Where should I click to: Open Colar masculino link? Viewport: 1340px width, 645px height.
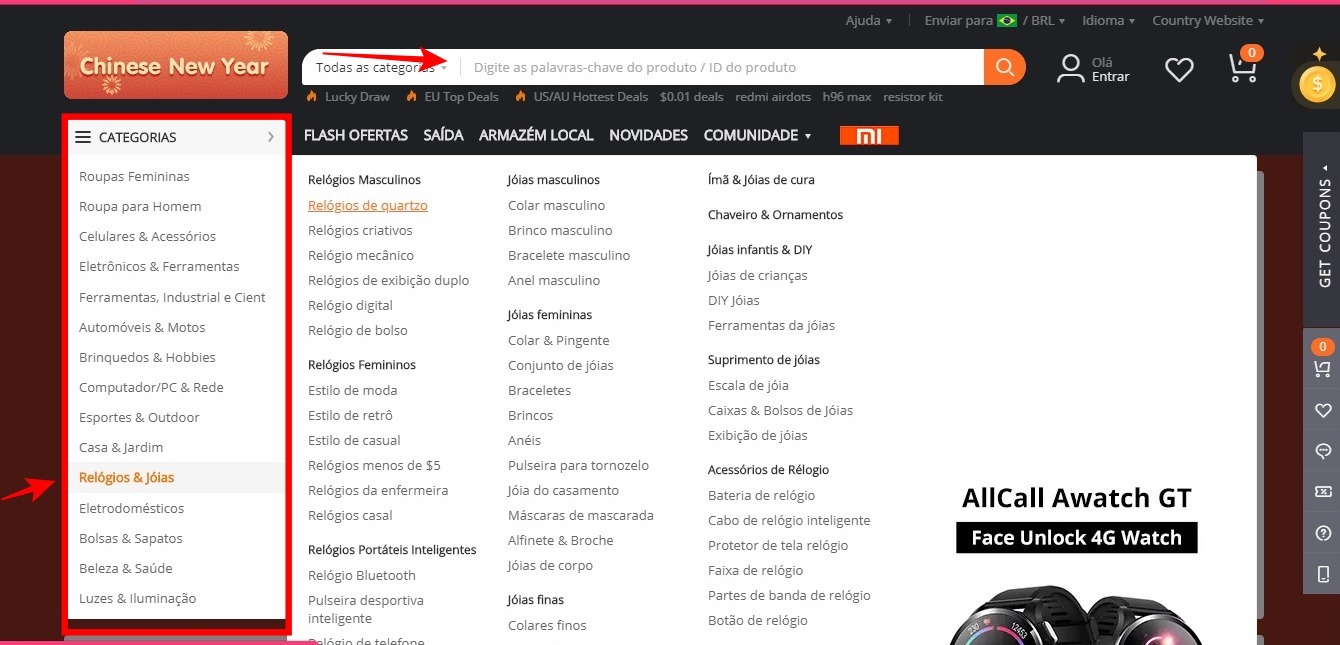click(x=557, y=205)
